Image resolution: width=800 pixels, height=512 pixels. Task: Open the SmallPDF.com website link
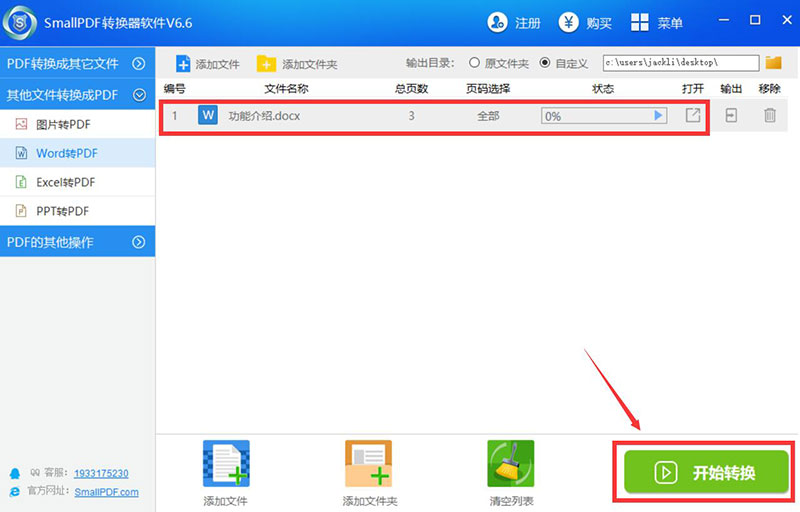pos(106,492)
